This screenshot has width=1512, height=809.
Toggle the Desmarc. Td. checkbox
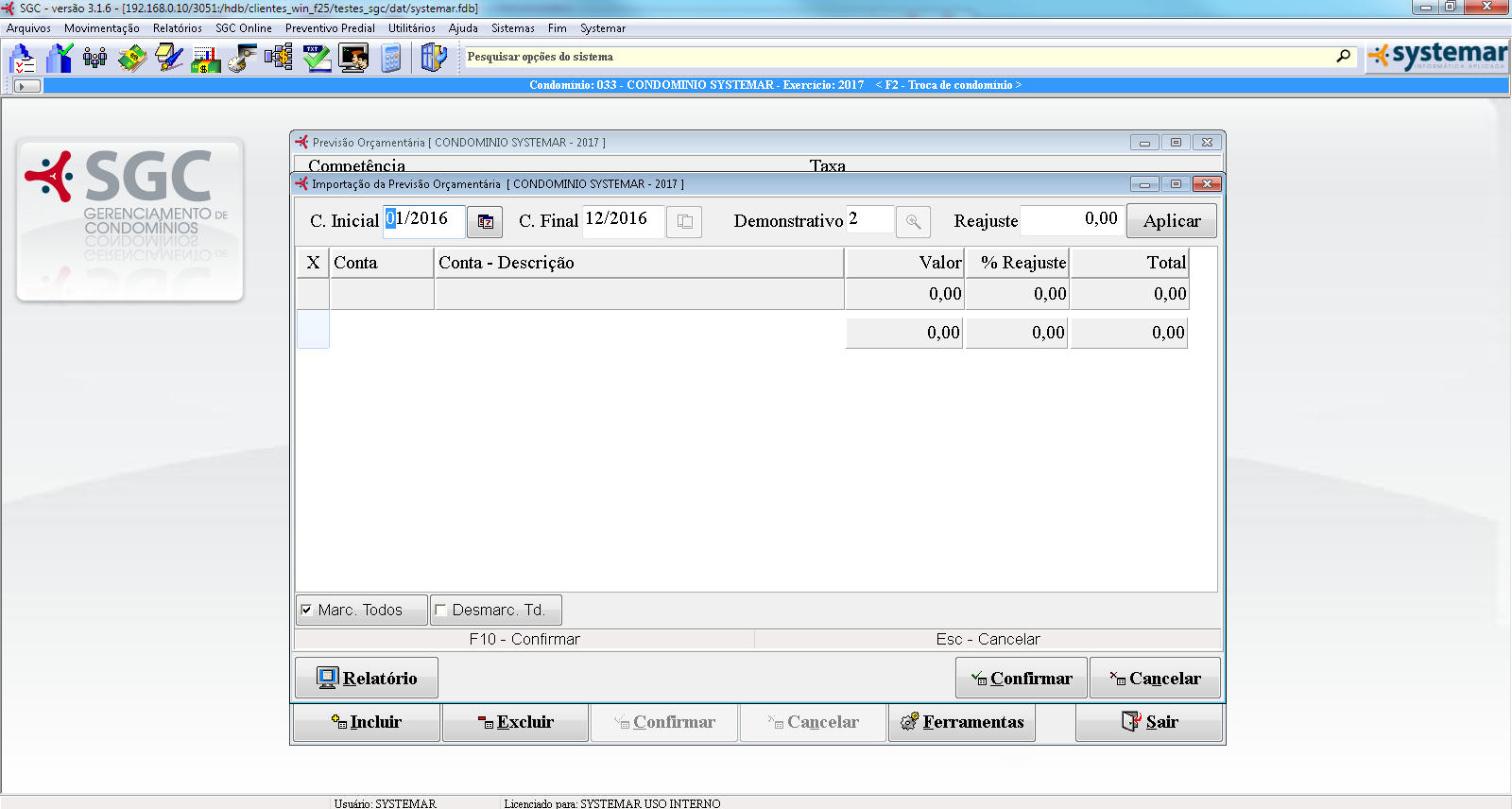pos(440,610)
